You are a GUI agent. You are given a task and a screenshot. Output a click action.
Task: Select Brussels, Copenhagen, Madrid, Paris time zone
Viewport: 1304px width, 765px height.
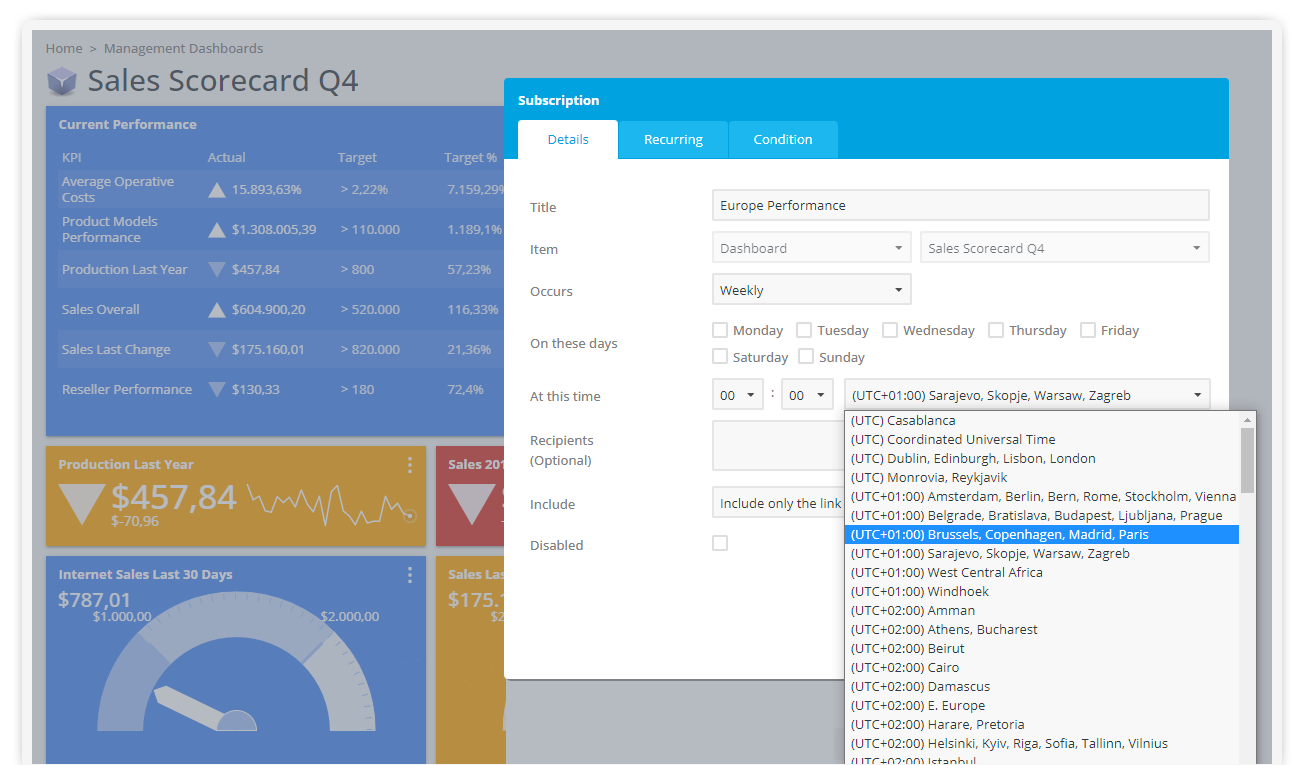(1042, 535)
